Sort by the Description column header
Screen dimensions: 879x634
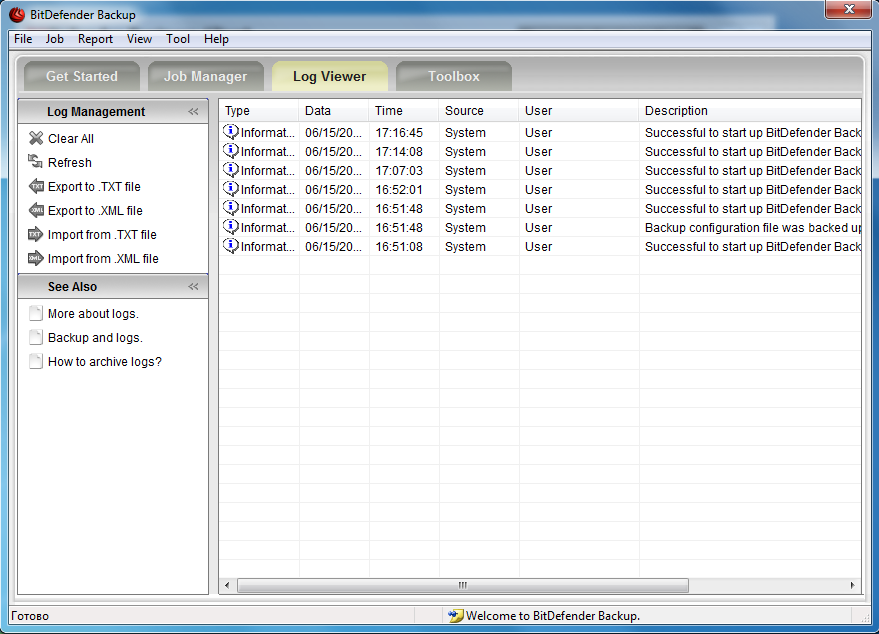[750, 111]
